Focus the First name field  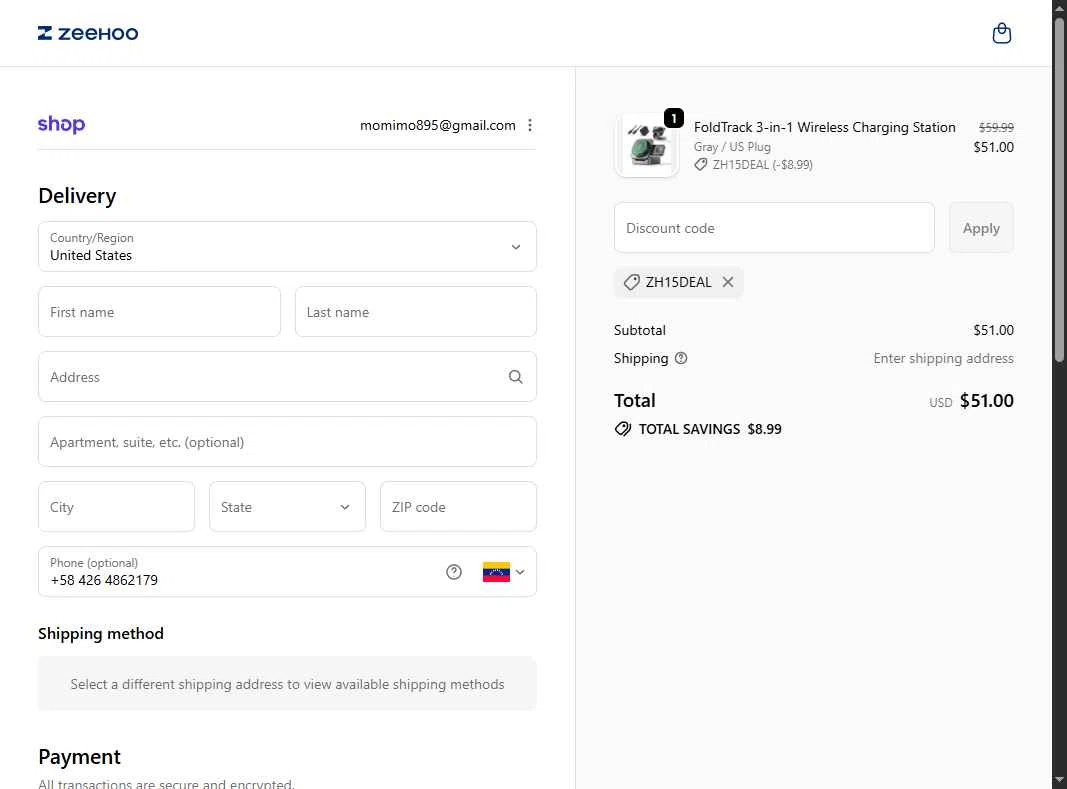(x=159, y=312)
